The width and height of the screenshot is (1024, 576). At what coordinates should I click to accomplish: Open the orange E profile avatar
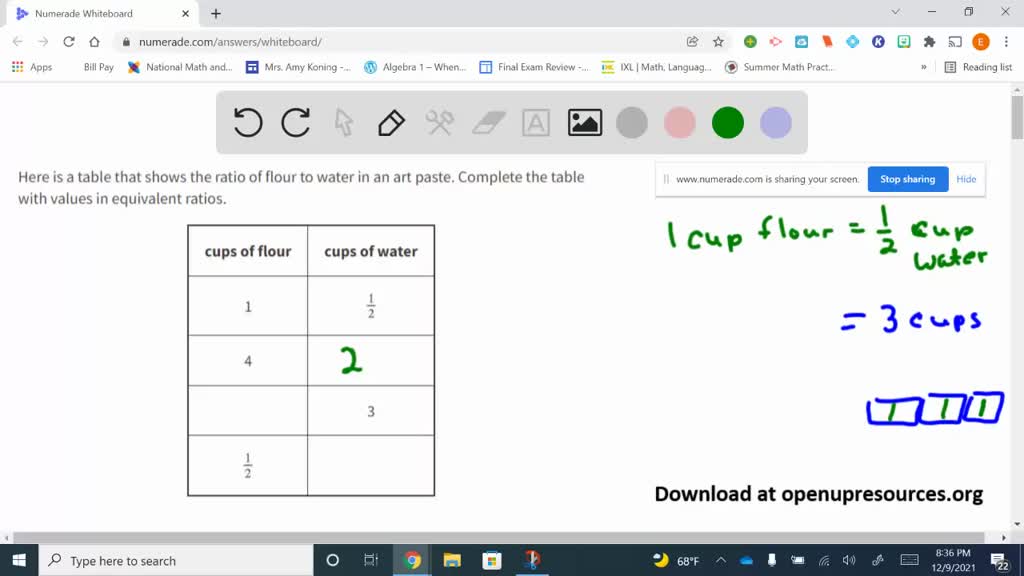(x=980, y=42)
